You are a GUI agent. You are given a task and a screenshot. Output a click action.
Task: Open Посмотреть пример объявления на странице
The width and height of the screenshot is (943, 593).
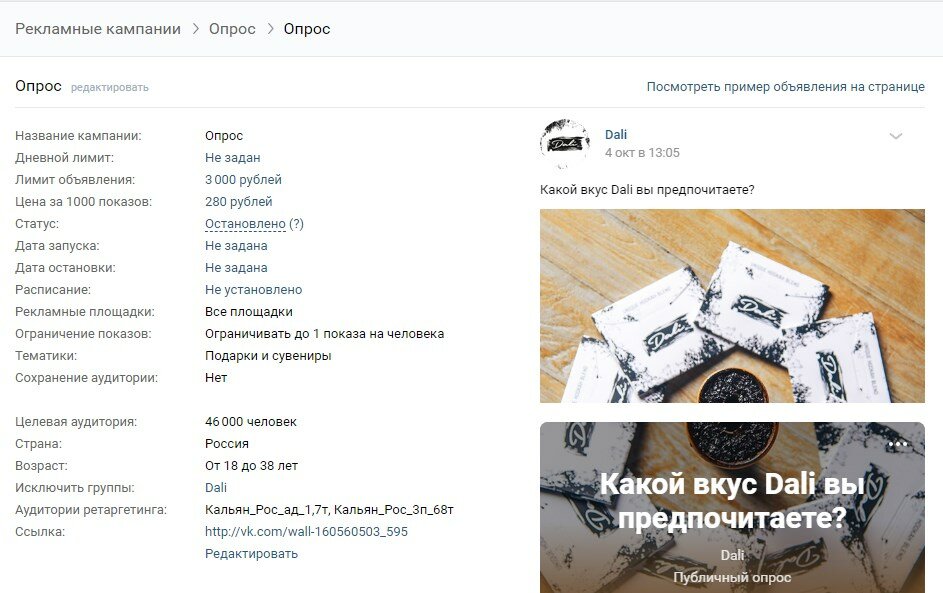[x=785, y=87]
